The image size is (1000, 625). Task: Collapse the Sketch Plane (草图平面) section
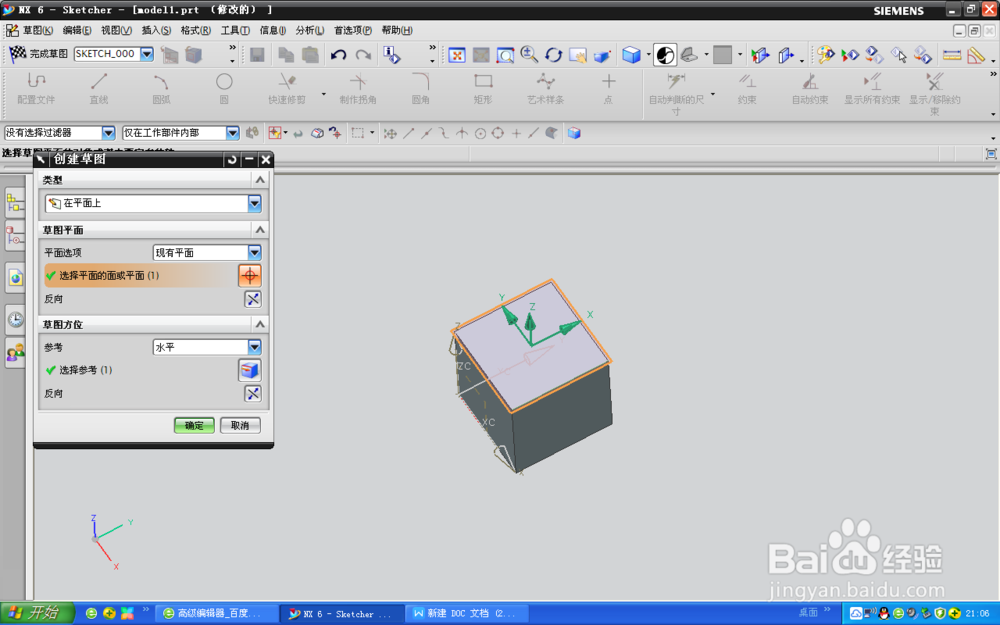[x=260, y=230]
